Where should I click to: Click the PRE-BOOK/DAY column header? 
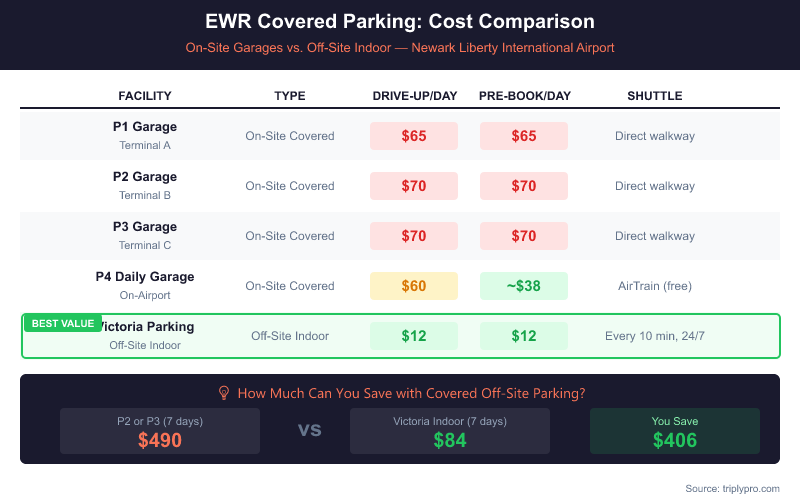coord(524,96)
